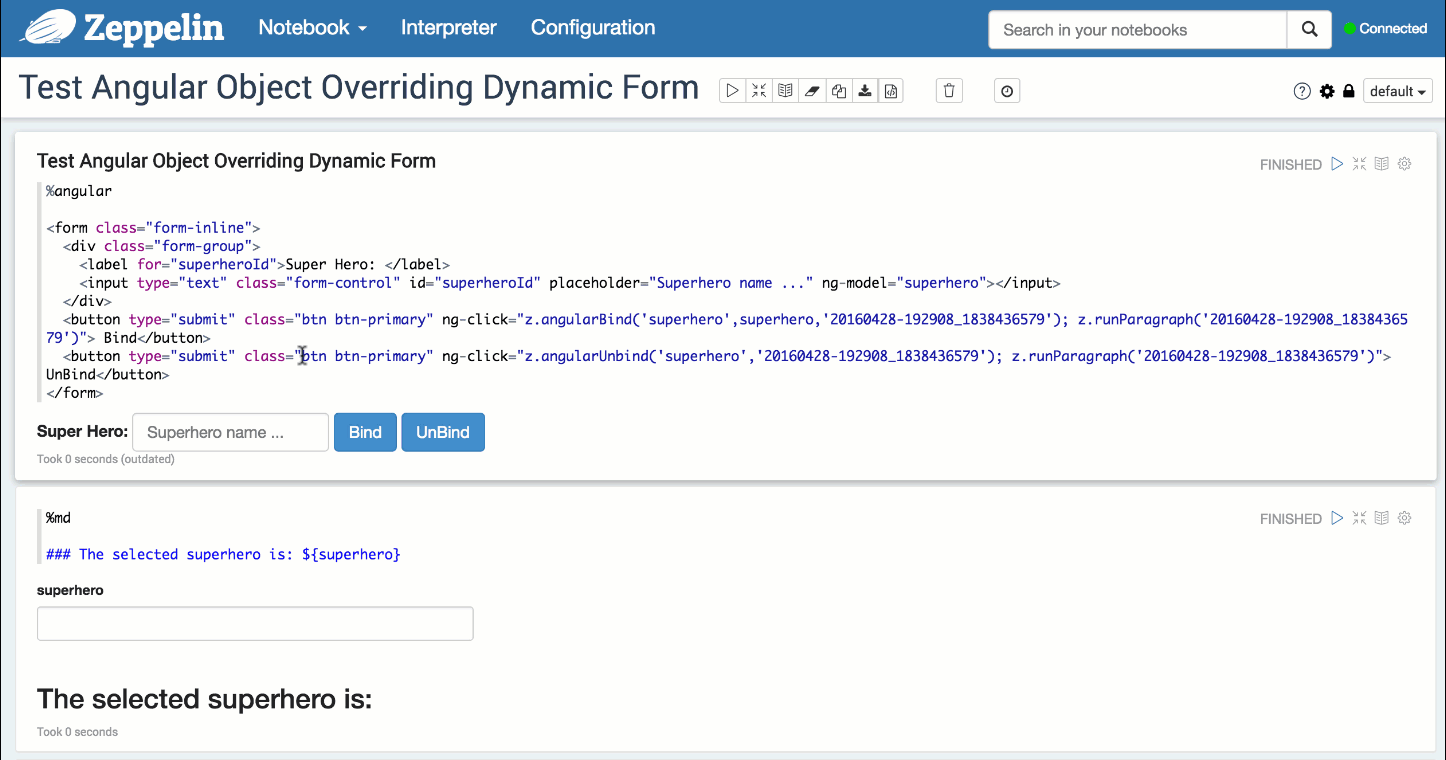This screenshot has width=1446, height=760.
Task: Toggle code editor visibility in notebook toolbar
Action: point(759,91)
